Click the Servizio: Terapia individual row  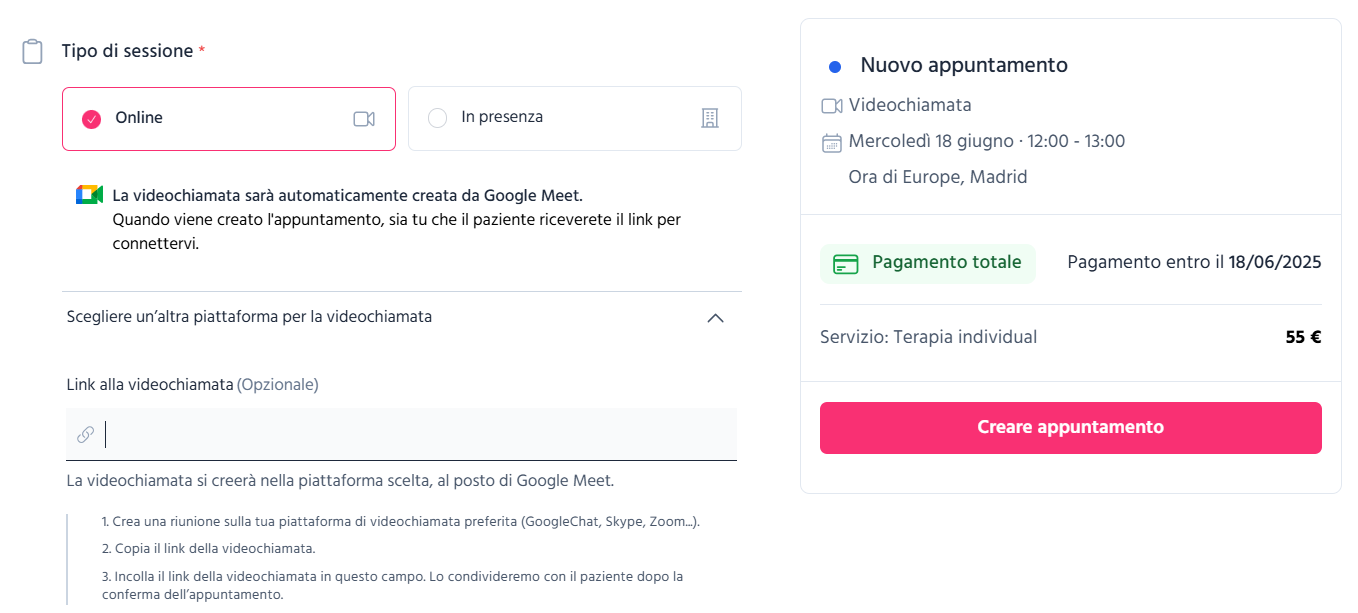click(x=1071, y=338)
